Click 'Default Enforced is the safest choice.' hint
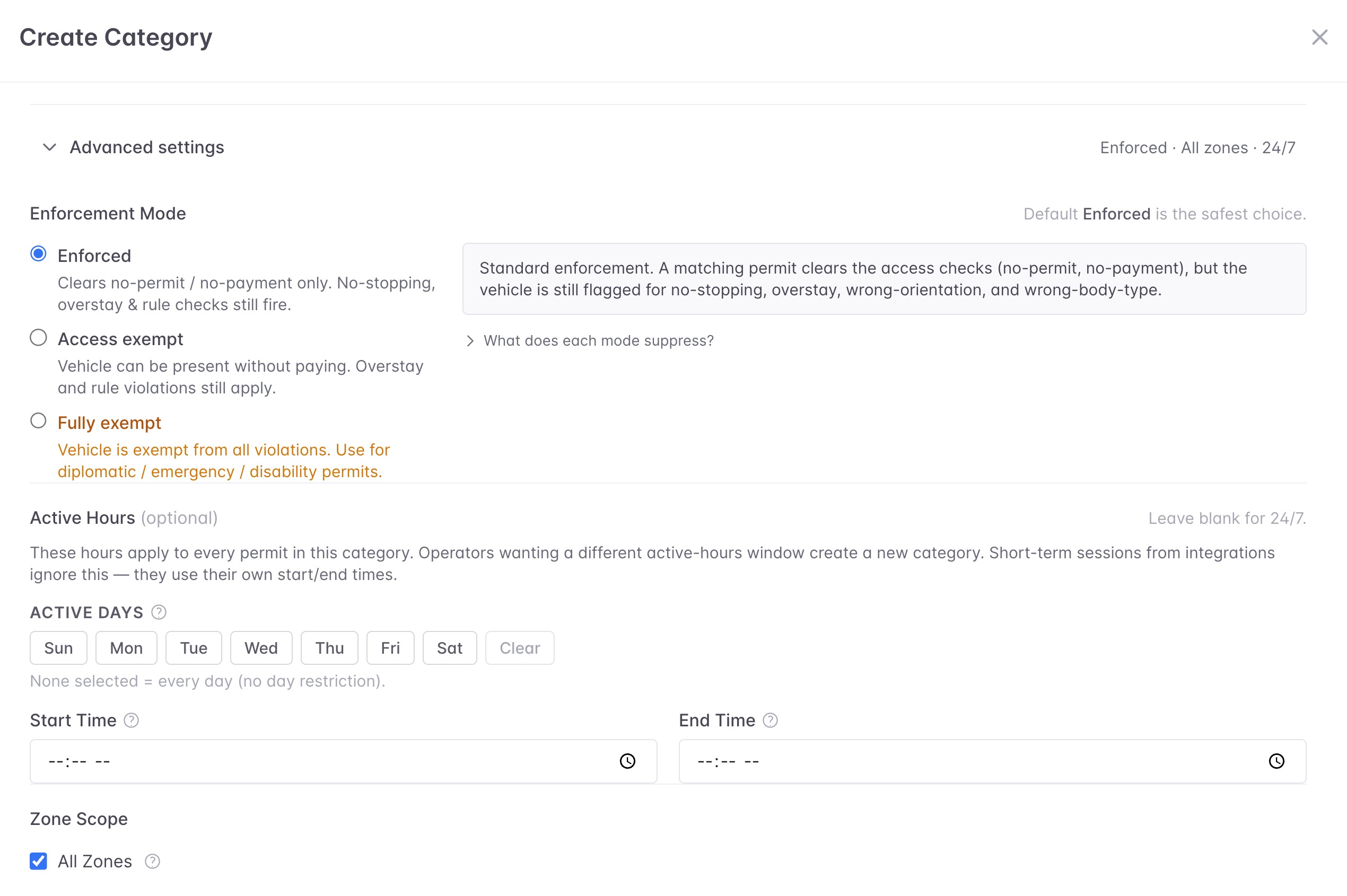 click(x=1165, y=214)
